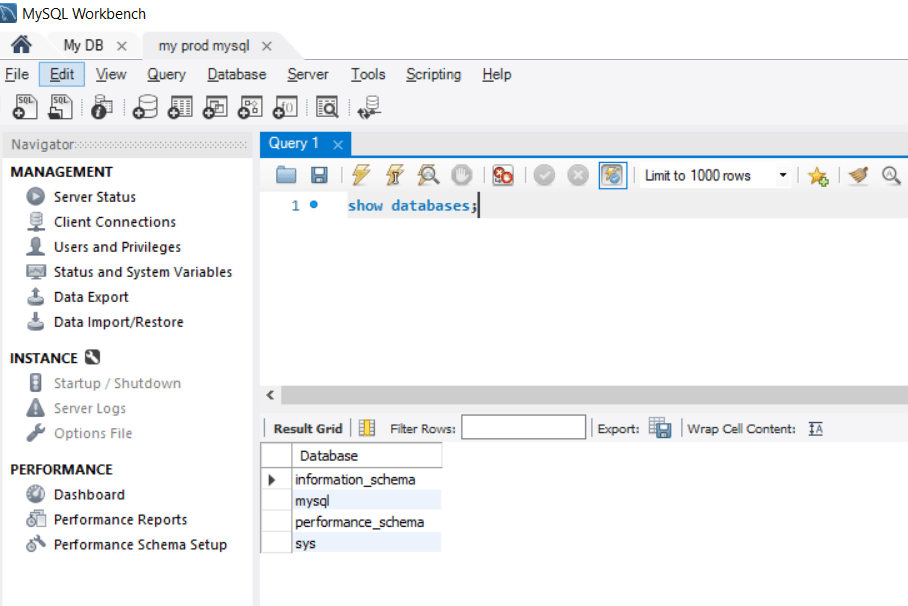
Task: Toggle stop on error for script execution
Action: tap(502, 175)
